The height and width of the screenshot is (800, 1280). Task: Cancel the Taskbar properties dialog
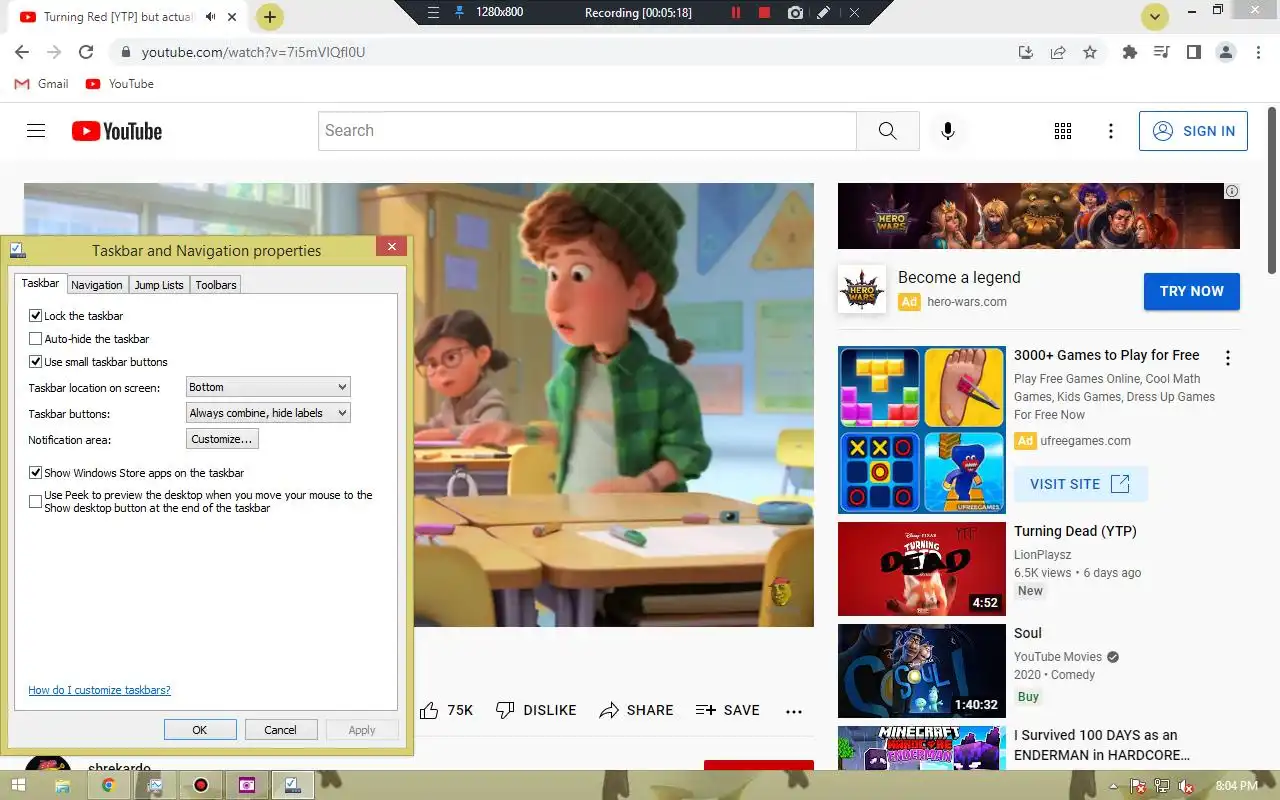point(281,730)
